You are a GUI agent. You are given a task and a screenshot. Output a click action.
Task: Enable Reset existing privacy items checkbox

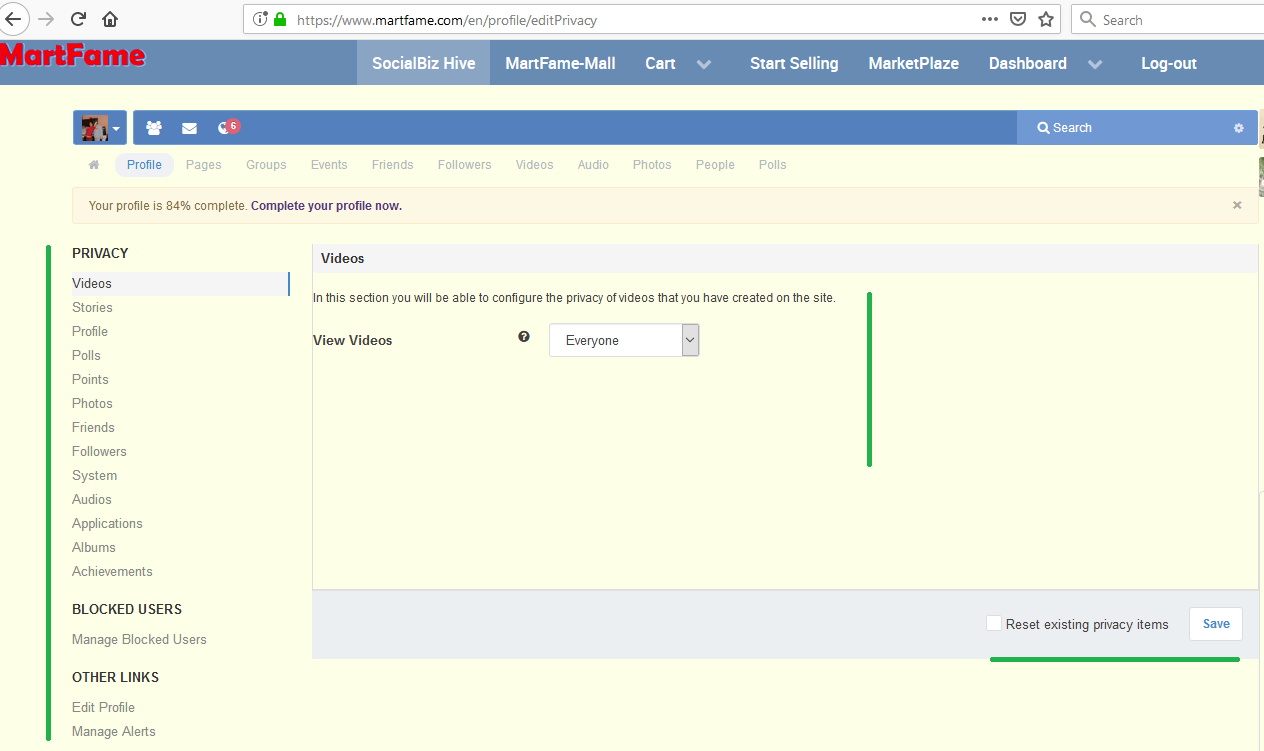pyautogui.click(x=994, y=624)
